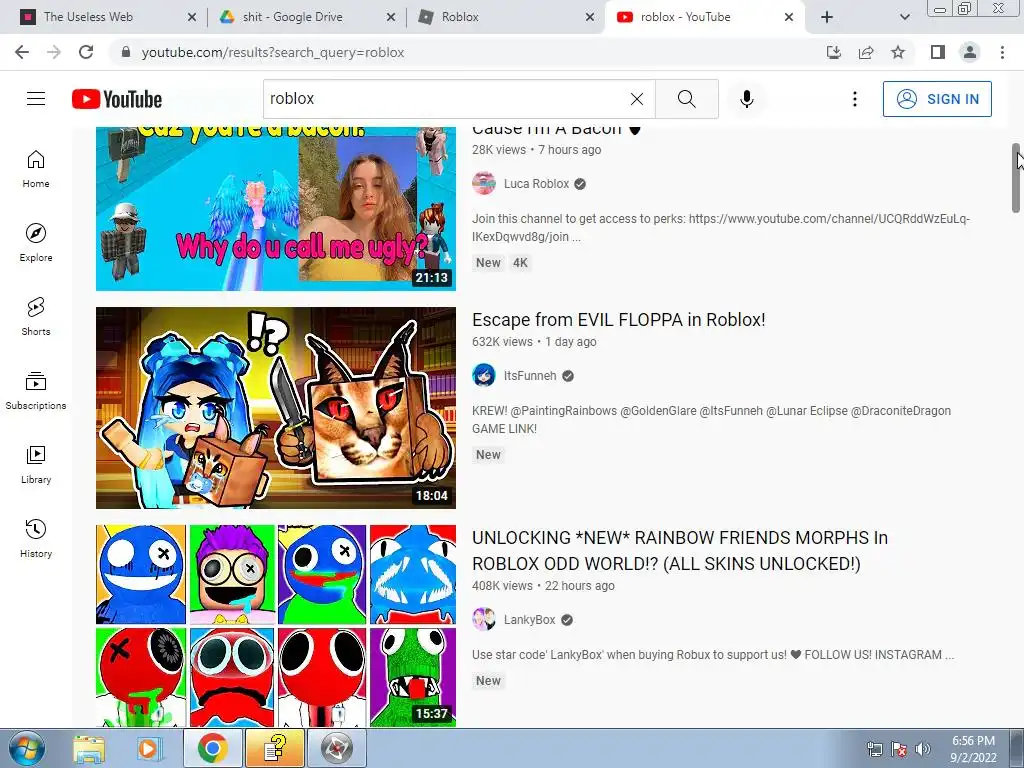This screenshot has height=768, width=1024.
Task: Open Chrome three-dot menu
Action: tap(1002, 52)
